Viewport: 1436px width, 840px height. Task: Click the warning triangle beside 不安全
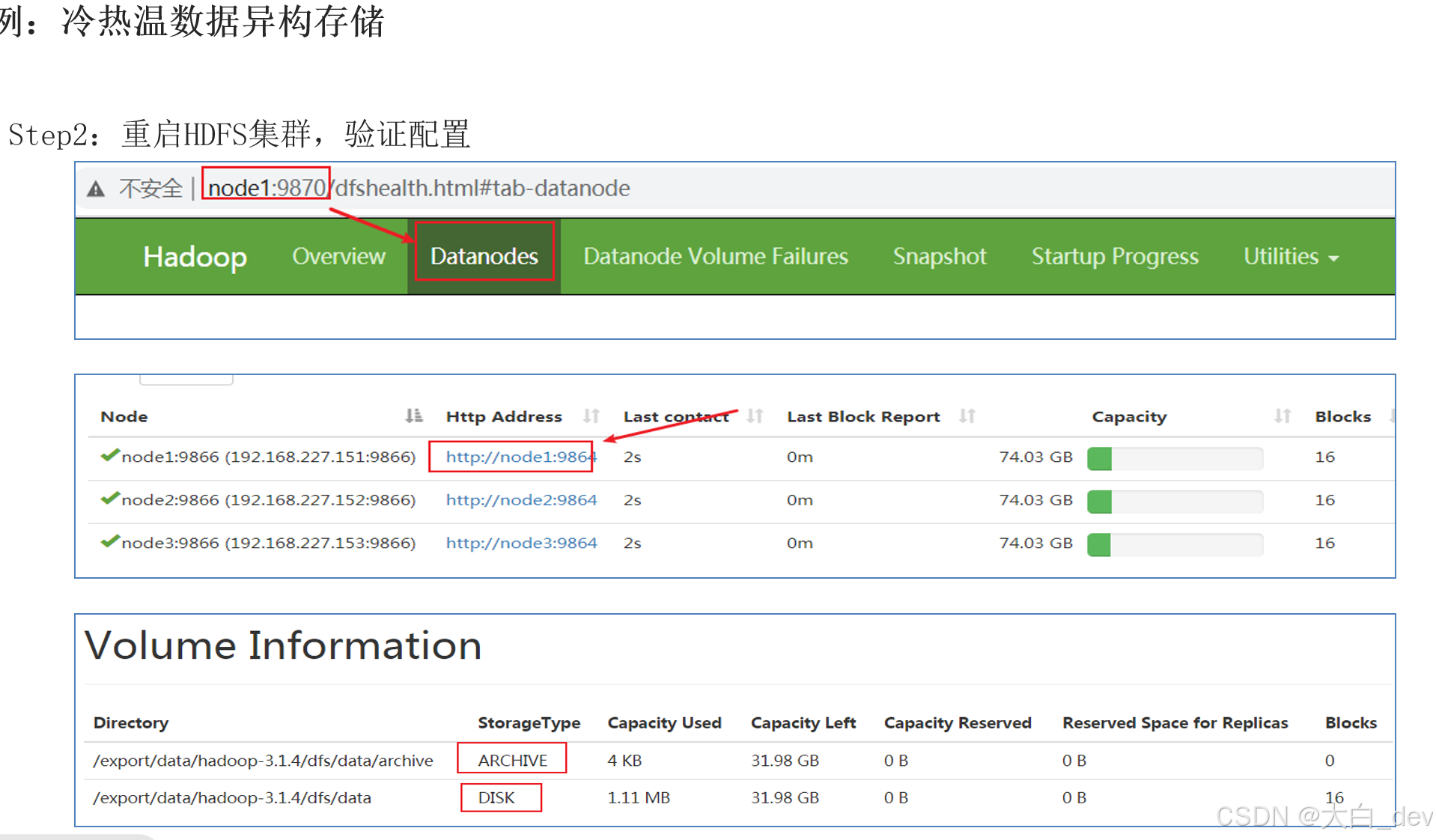pos(96,188)
